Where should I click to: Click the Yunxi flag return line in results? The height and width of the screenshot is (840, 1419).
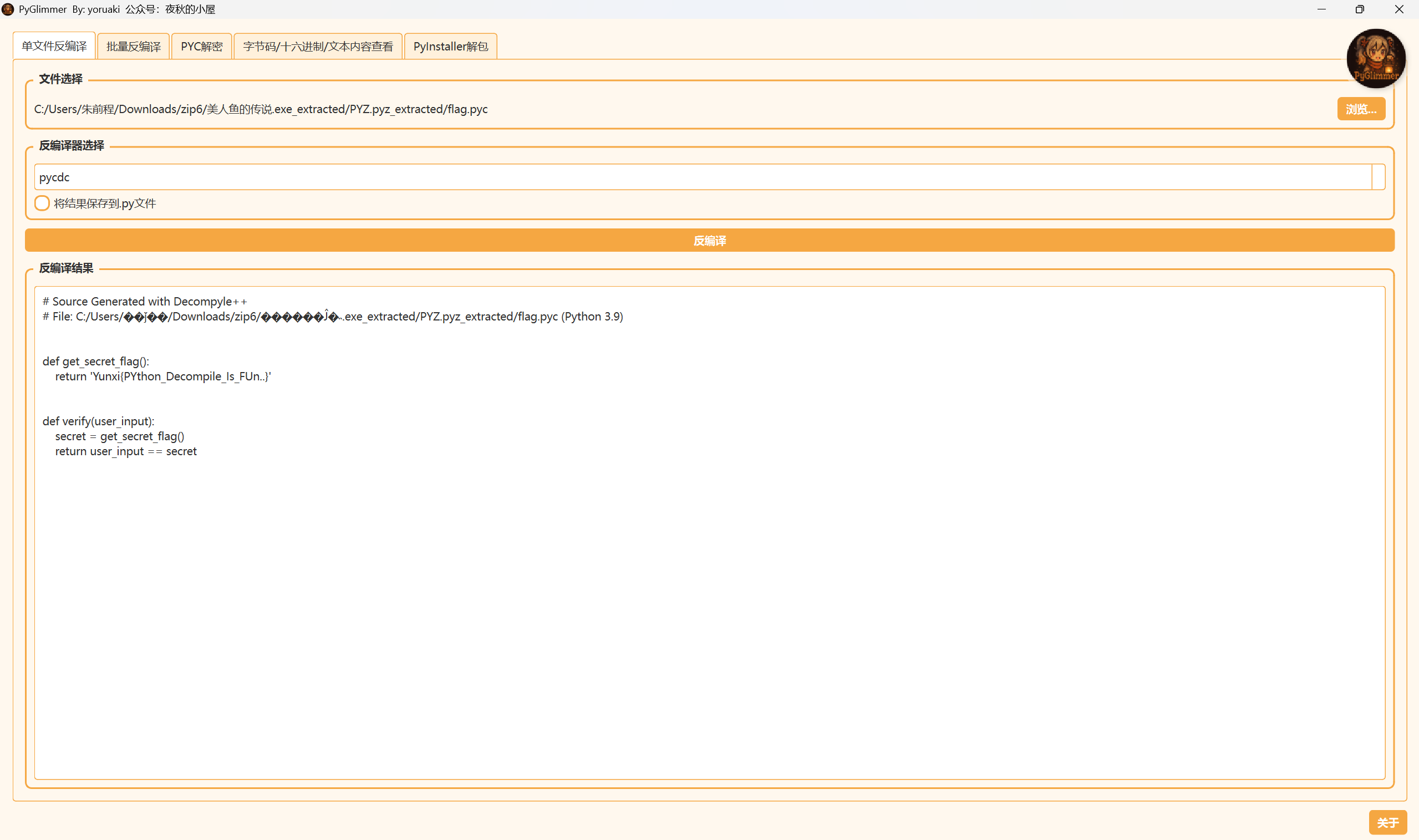click(x=163, y=376)
